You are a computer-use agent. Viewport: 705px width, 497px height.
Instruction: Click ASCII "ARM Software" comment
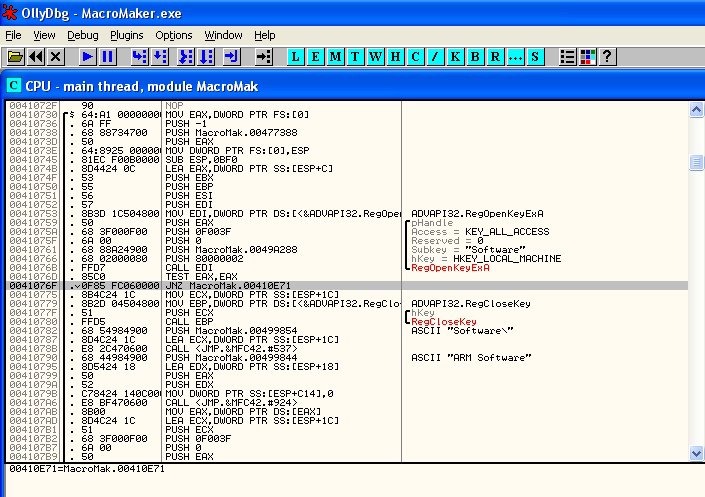(471, 358)
